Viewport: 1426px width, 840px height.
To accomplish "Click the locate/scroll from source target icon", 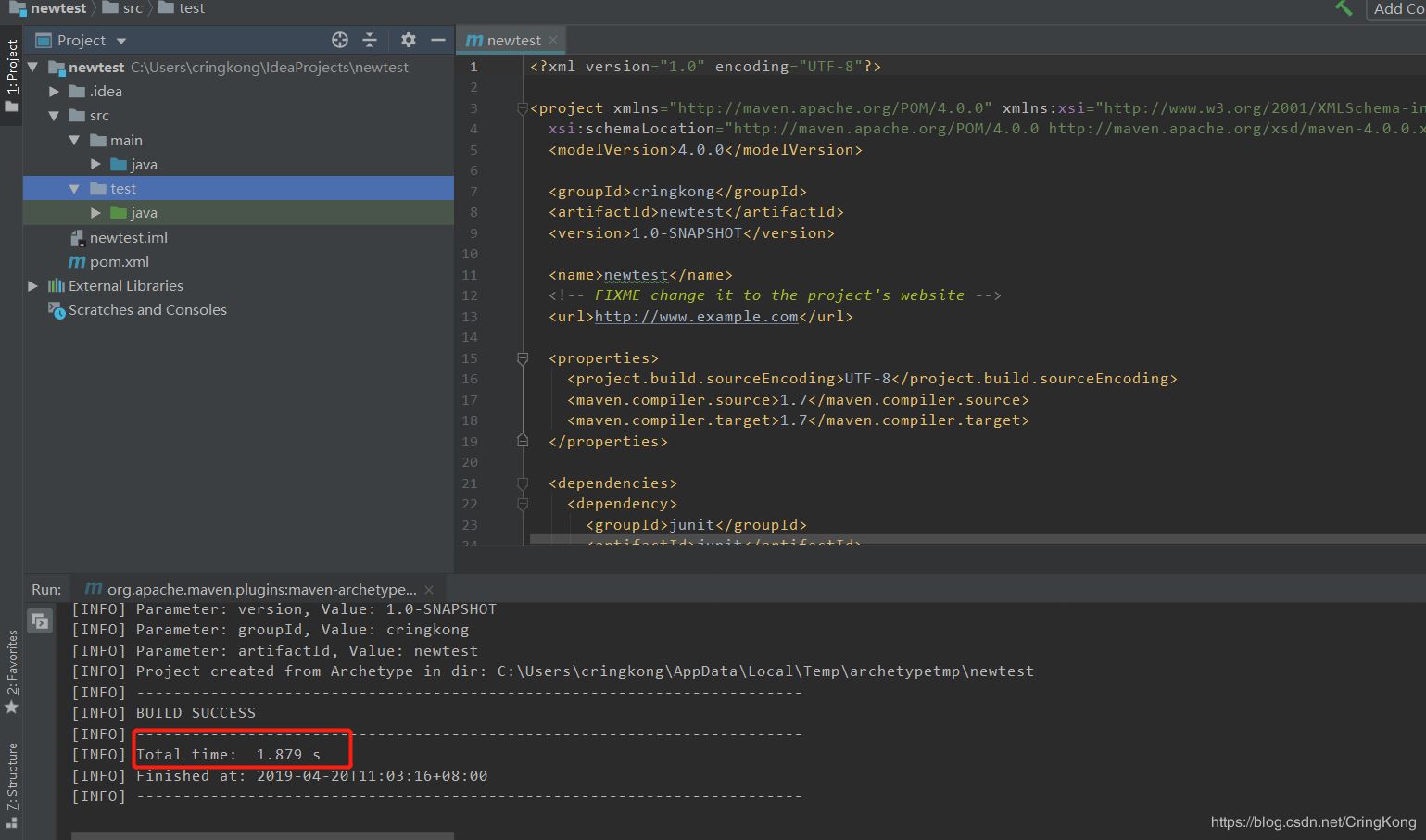I will pyautogui.click(x=340, y=40).
